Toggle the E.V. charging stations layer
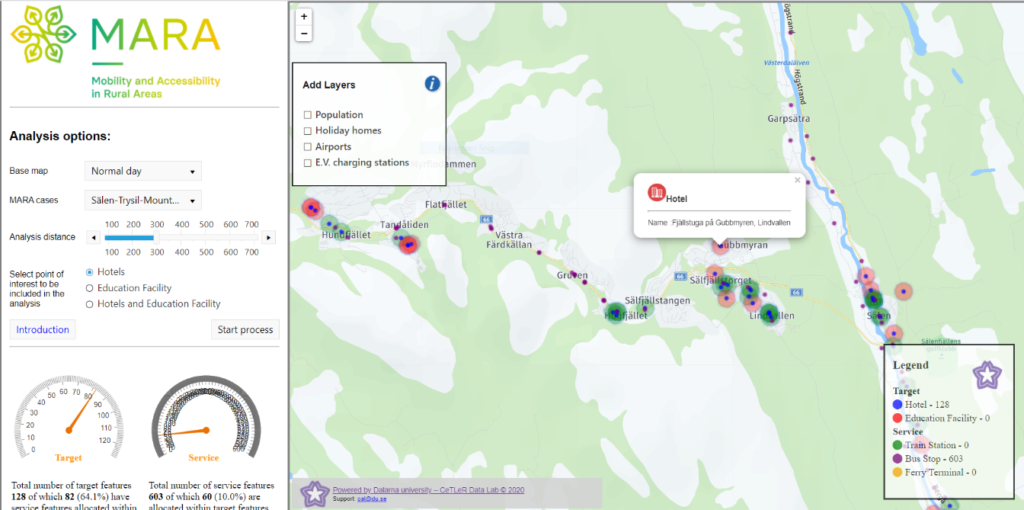 (x=308, y=163)
